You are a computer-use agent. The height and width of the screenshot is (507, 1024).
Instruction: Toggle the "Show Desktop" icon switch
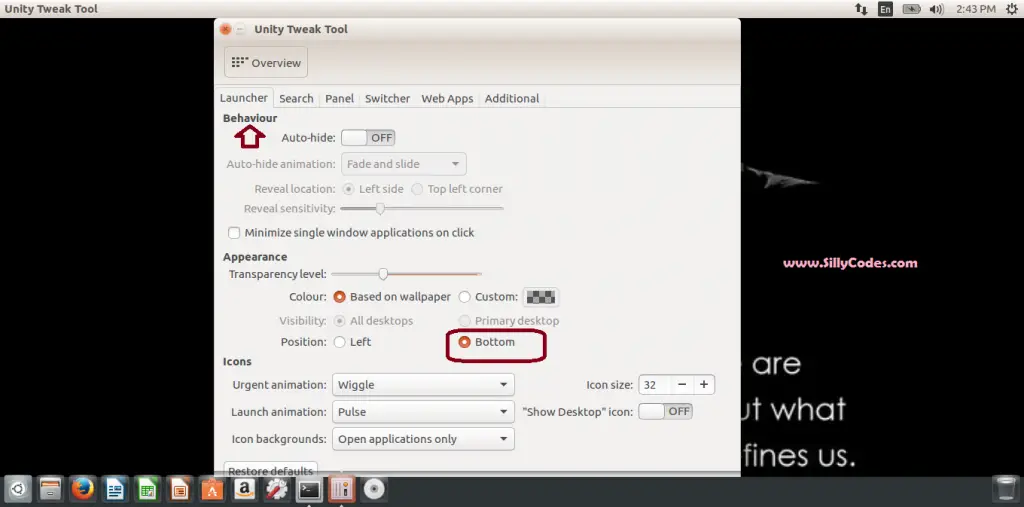coord(665,411)
